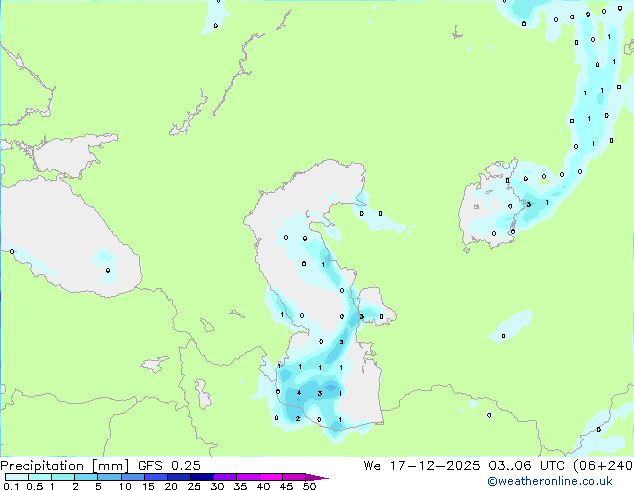Click the legend swatch between 10 and 15
The image size is (634, 490).
(132, 477)
